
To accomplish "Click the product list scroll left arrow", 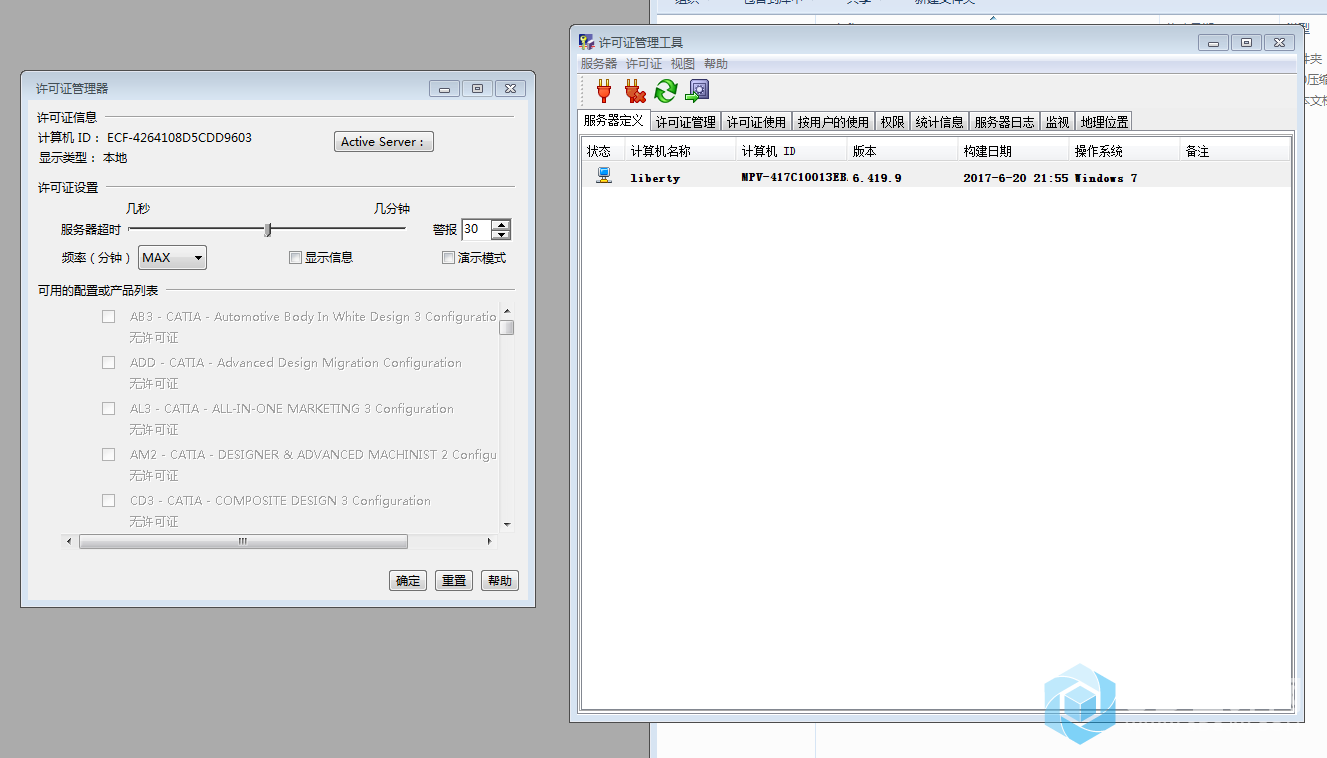I will click(69, 541).
